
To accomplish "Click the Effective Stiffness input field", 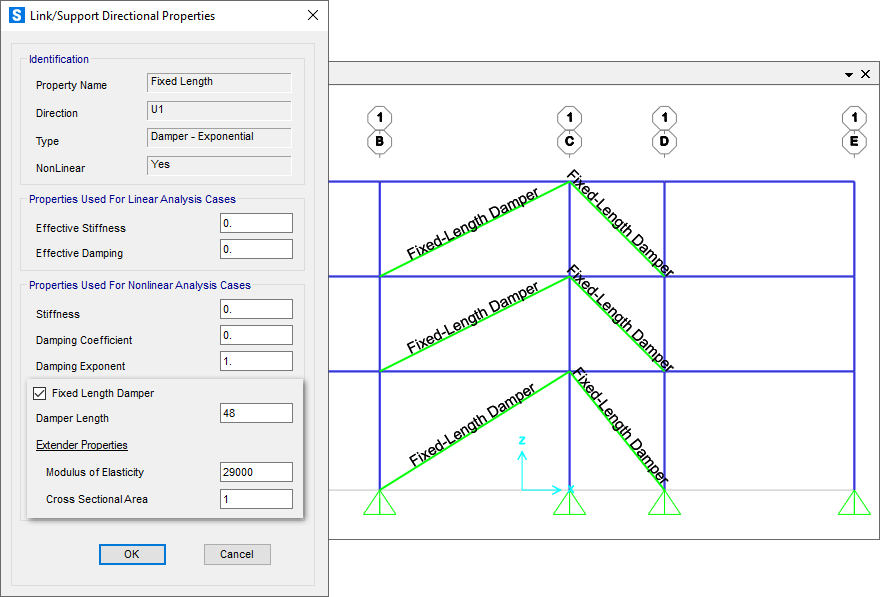I will pyautogui.click(x=255, y=223).
